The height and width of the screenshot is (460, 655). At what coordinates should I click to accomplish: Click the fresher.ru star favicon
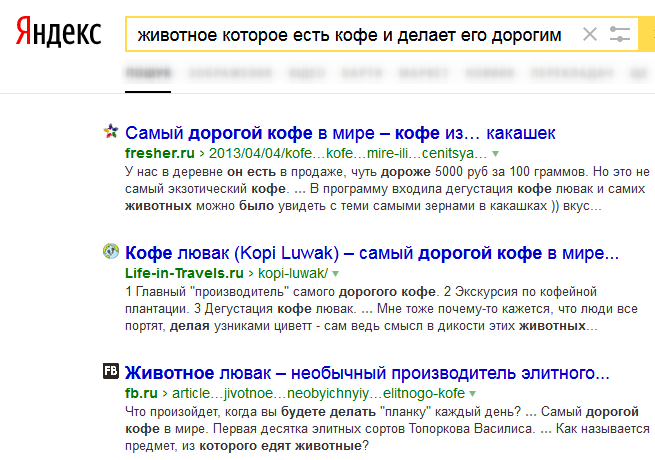tap(111, 132)
